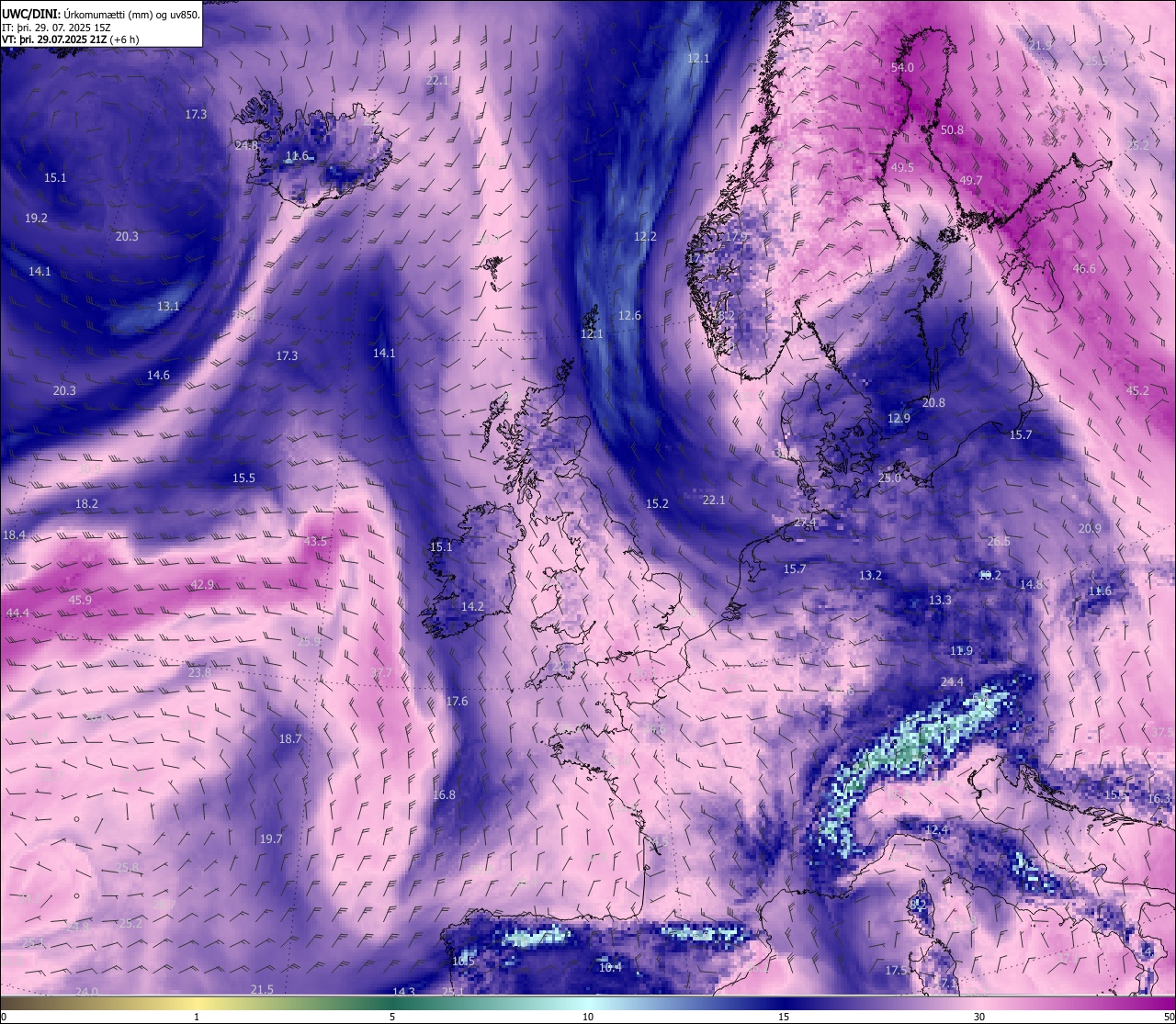
Task: Click the 17.9 value over southern Norway
Action: pyautogui.click(x=737, y=237)
